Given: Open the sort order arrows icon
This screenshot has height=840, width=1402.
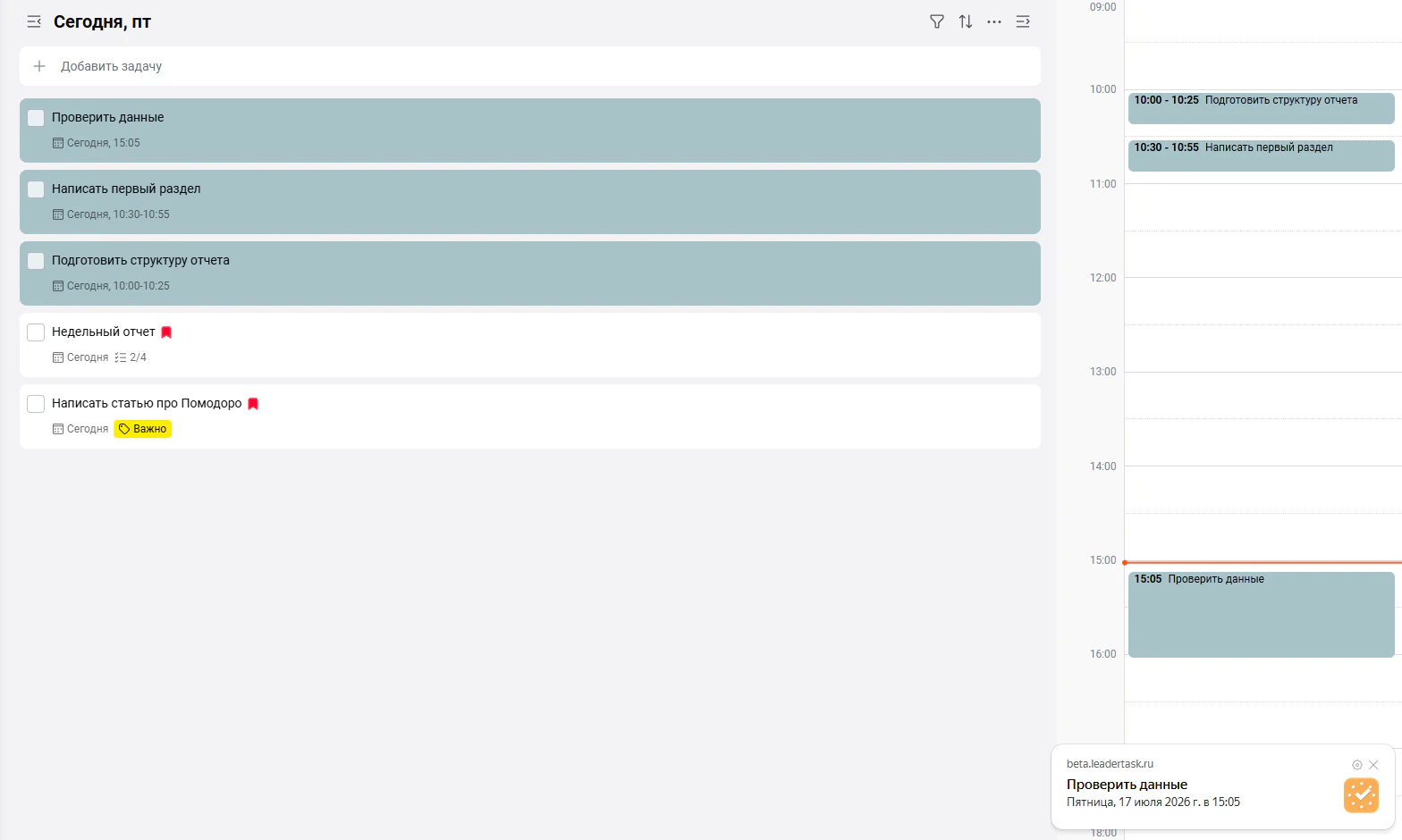Looking at the screenshot, I should [x=966, y=21].
